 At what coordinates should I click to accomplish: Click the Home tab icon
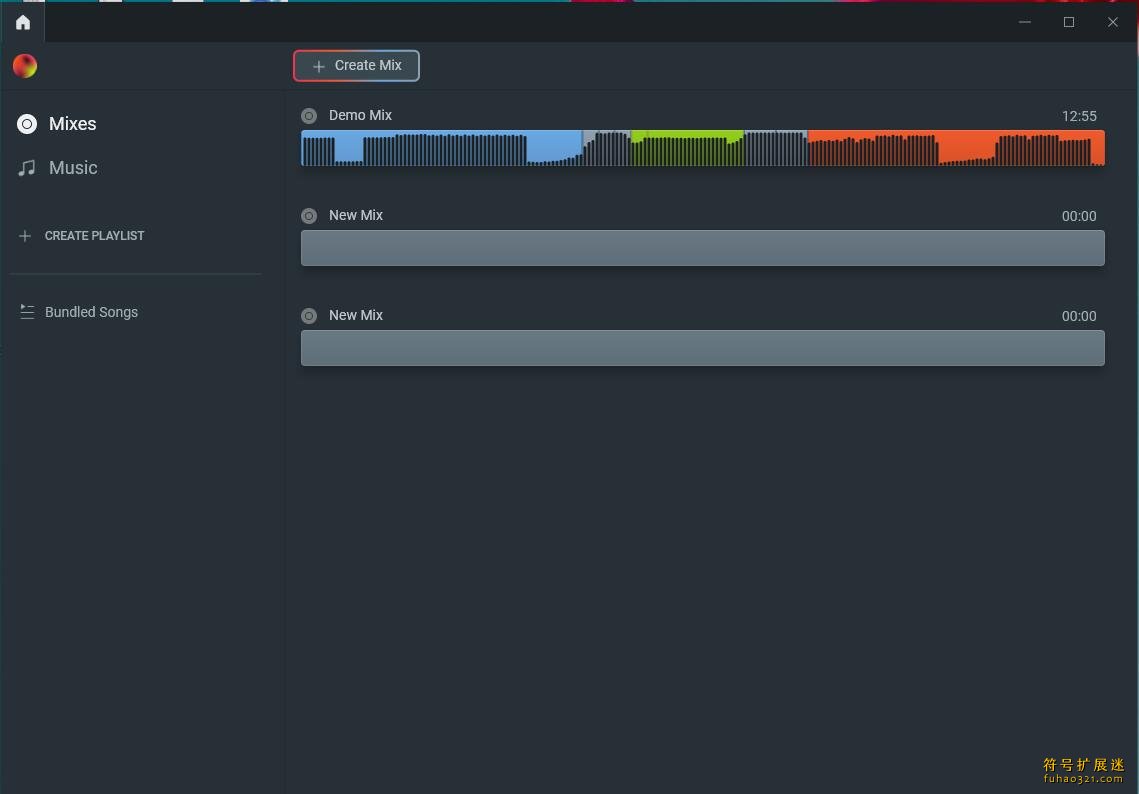tap(22, 22)
